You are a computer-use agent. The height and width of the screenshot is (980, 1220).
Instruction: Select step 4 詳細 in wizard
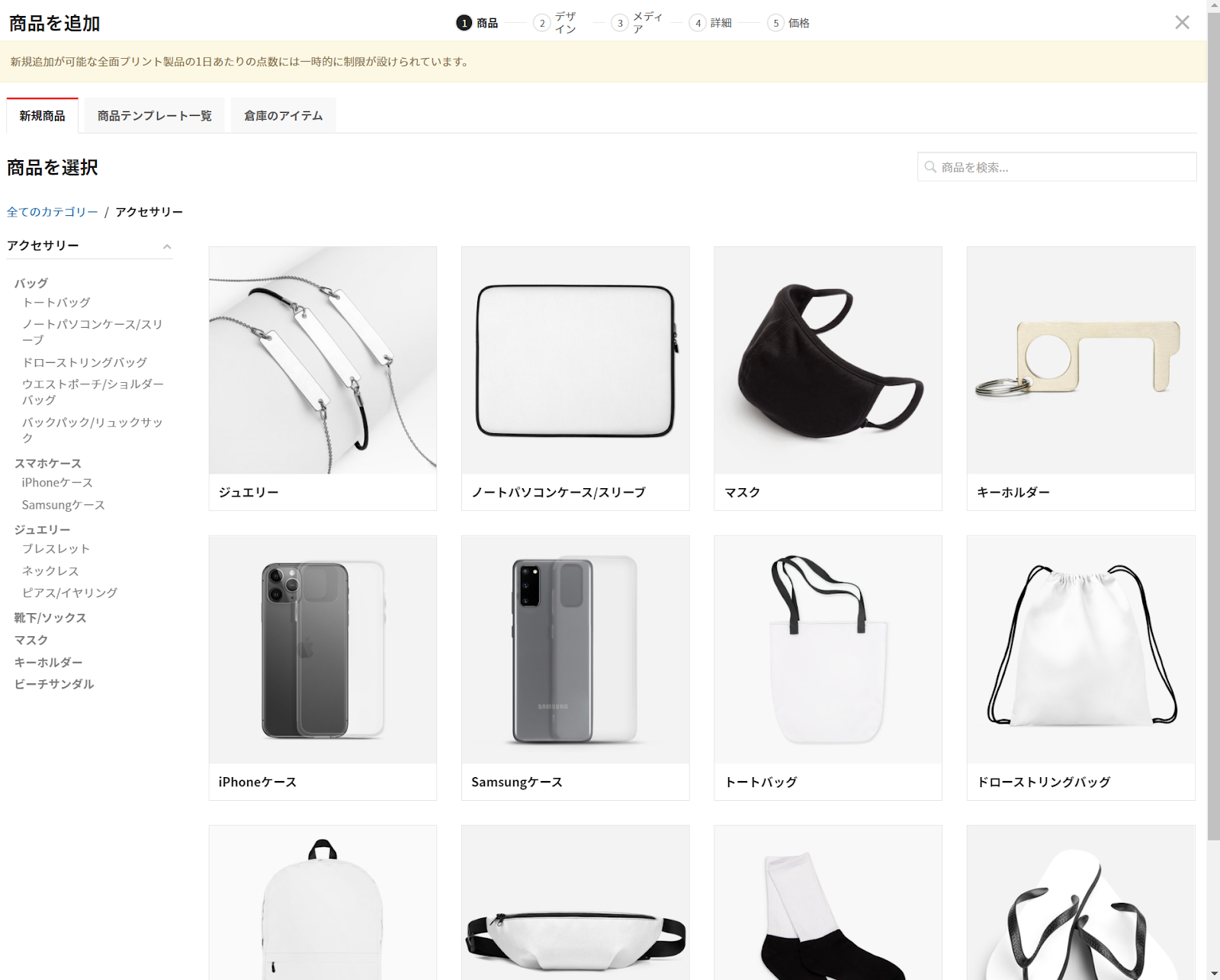pyautogui.click(x=711, y=23)
